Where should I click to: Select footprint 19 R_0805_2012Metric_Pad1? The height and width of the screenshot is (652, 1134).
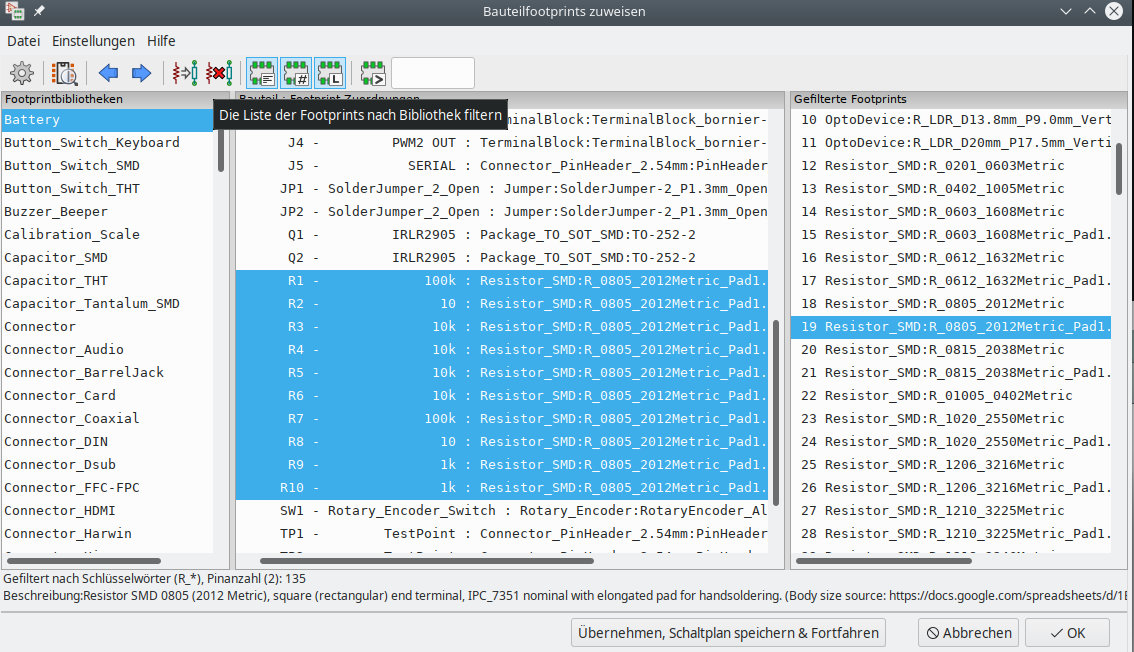pyautogui.click(x=951, y=327)
